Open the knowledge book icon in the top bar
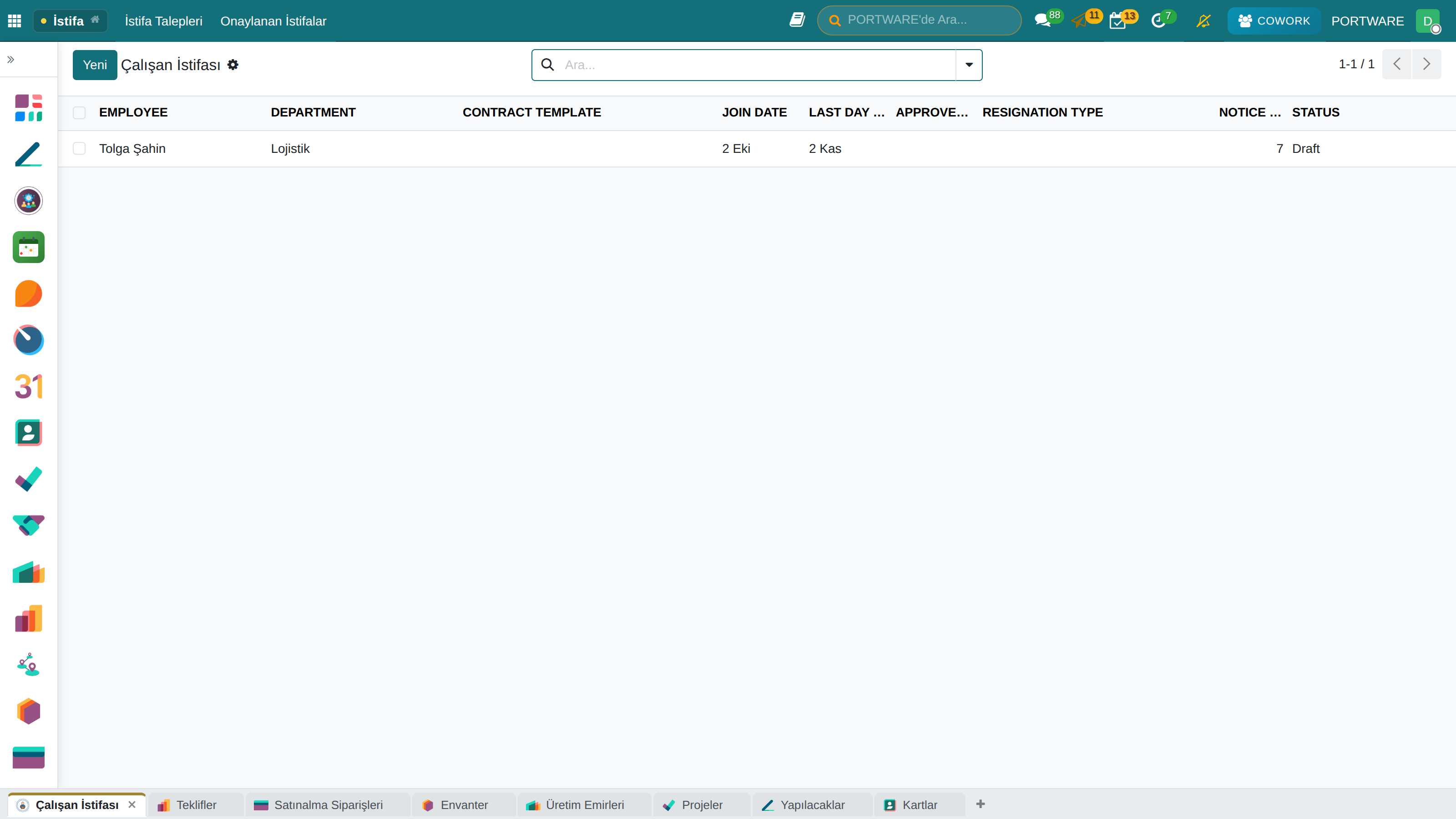Viewport: 1456px width, 819px height. coord(797,20)
